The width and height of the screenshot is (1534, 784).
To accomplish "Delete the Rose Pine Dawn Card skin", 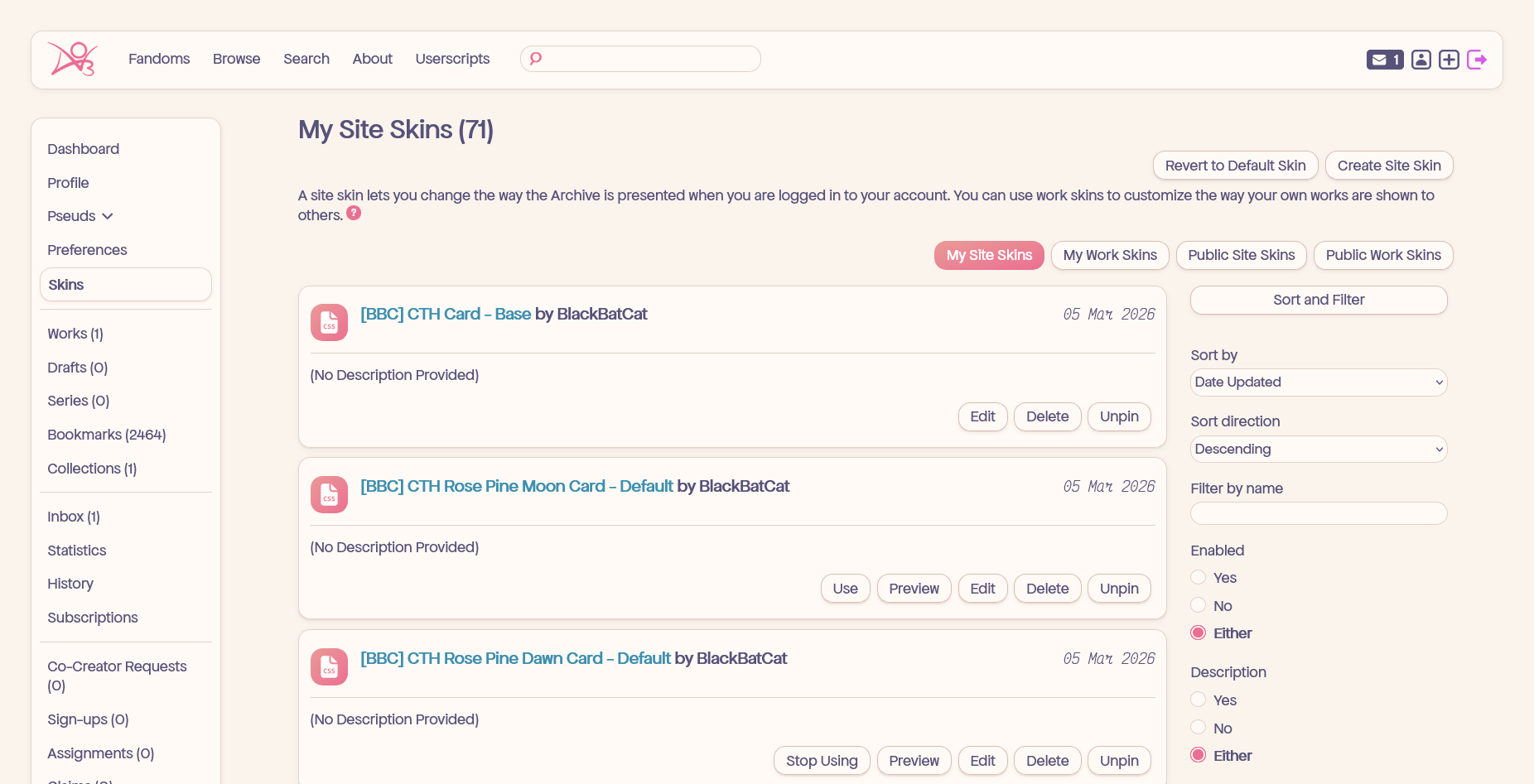I will pyautogui.click(x=1047, y=761).
